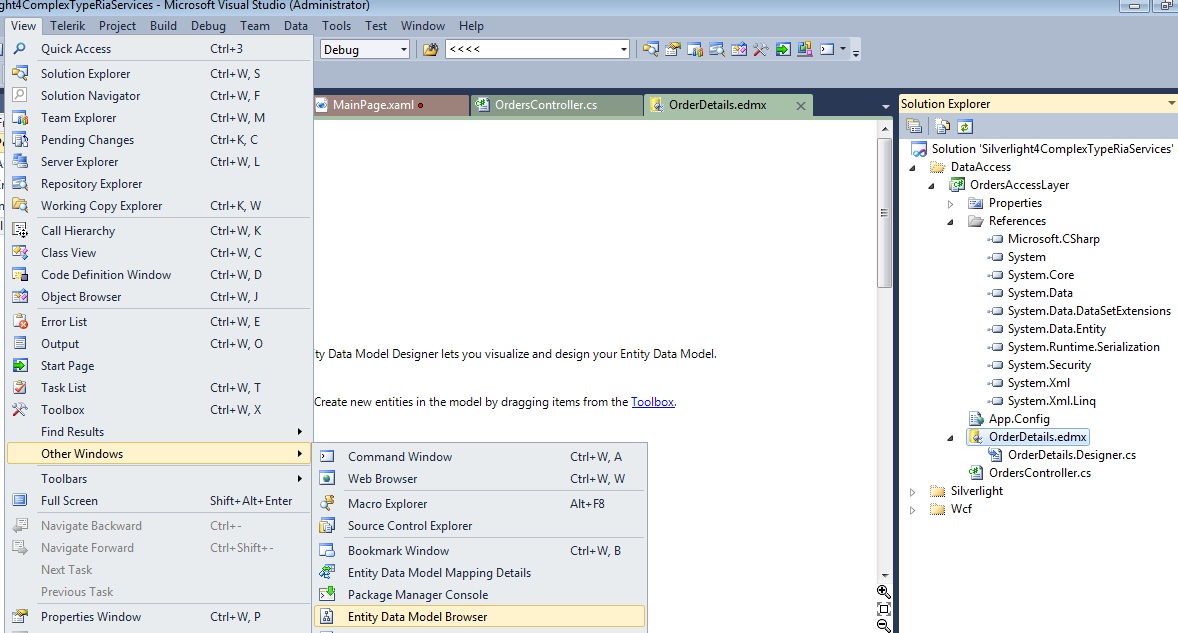Open the active documents list dropdown arrow
Screen dimensions: 1178x633
tap(886, 107)
